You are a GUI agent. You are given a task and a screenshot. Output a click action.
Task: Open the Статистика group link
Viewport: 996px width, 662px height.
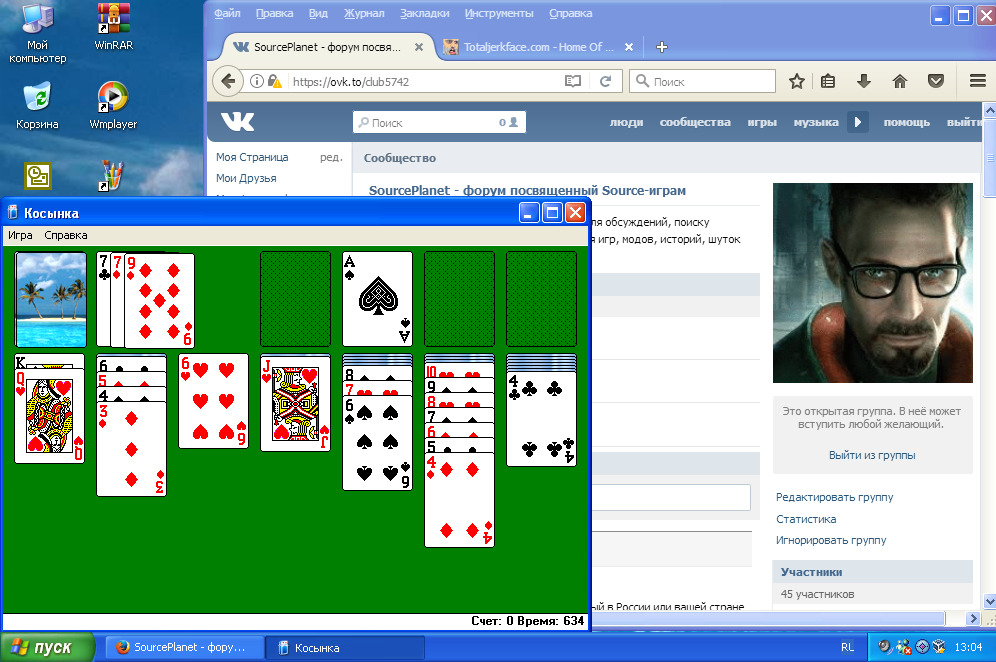click(x=806, y=519)
